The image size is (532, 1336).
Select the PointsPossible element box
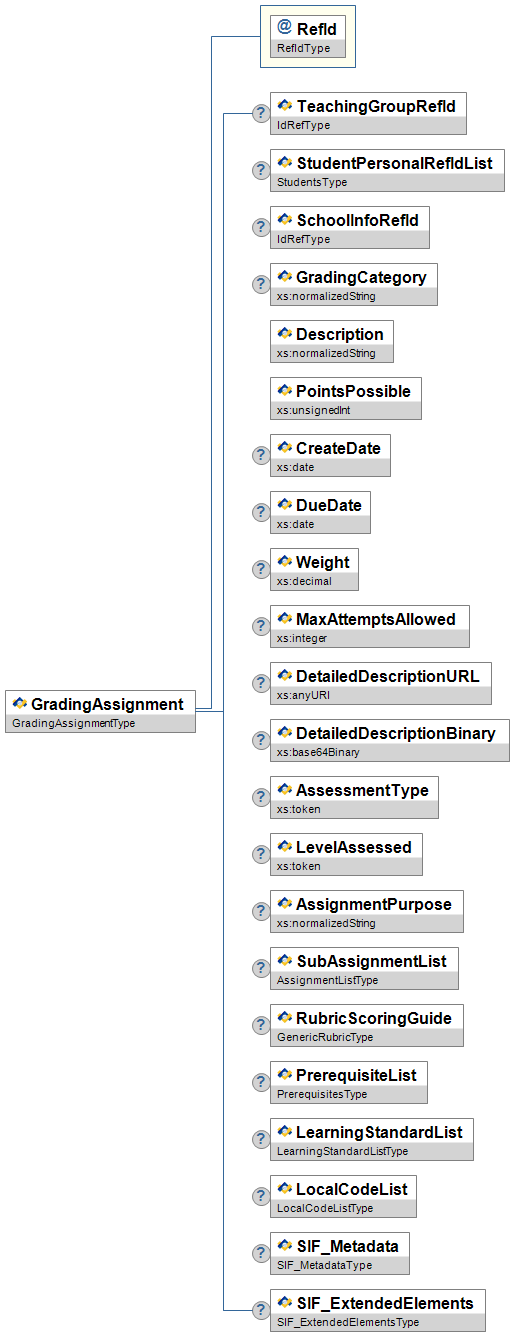tap(346, 398)
